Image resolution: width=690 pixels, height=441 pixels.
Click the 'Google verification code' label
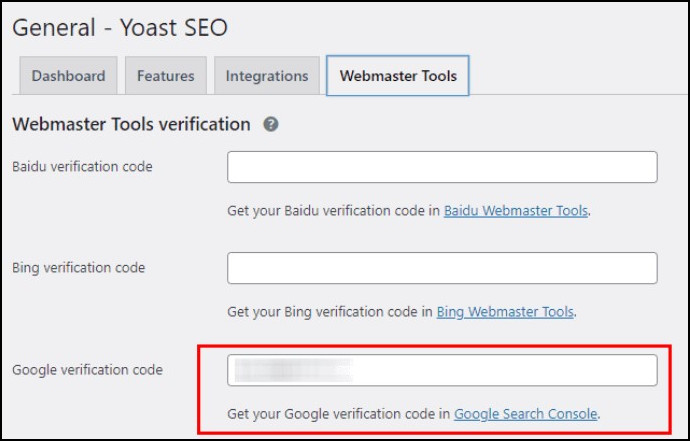click(x=87, y=370)
